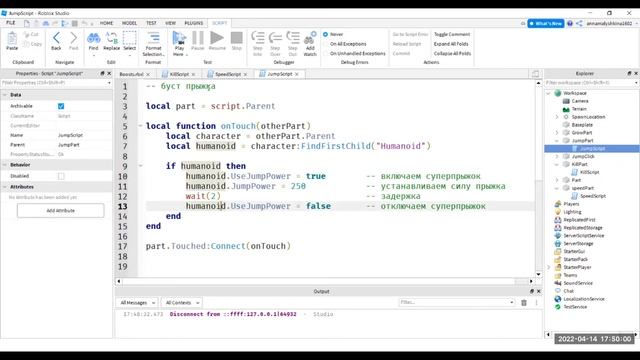Expand the GrowPart node
This screenshot has height=360, width=640.
click(557, 133)
